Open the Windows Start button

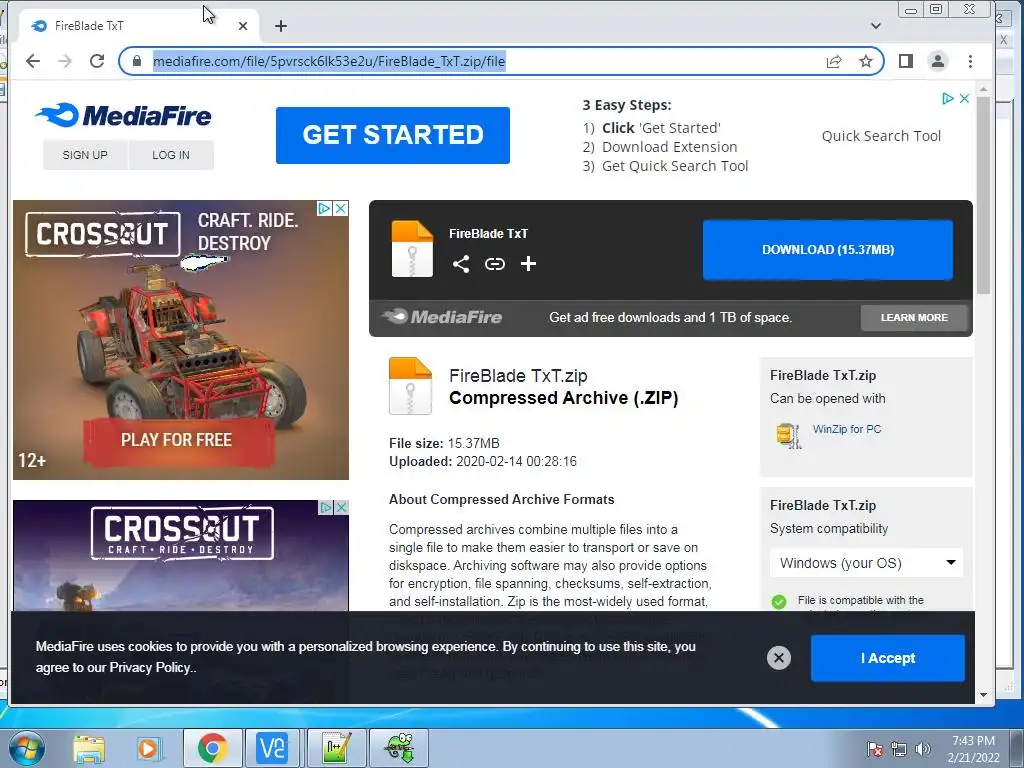pos(25,748)
